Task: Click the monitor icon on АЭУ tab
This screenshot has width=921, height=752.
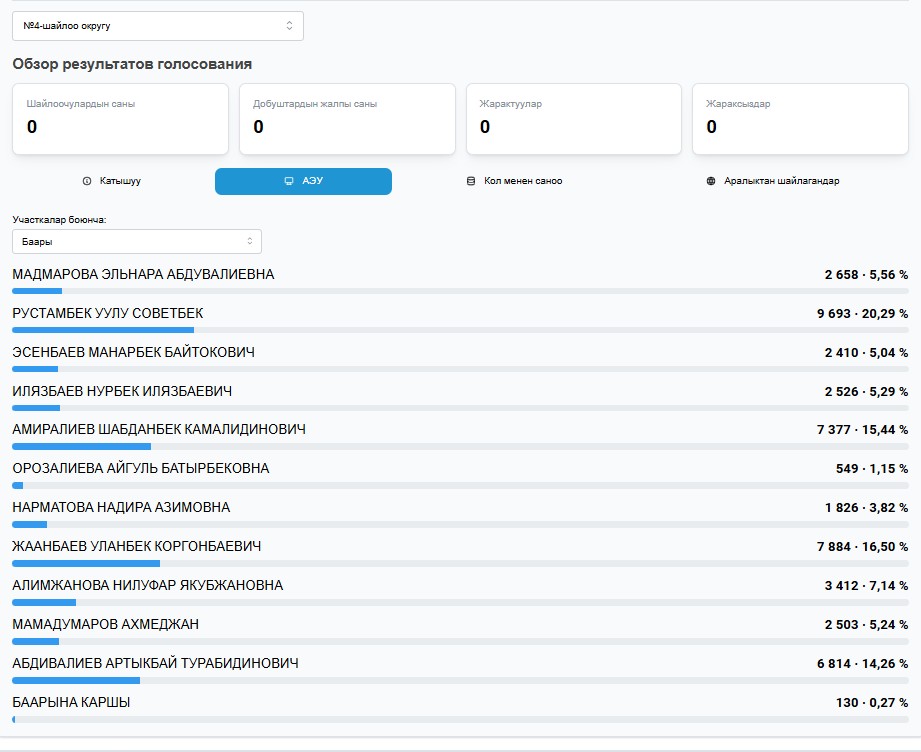Action: (x=289, y=181)
